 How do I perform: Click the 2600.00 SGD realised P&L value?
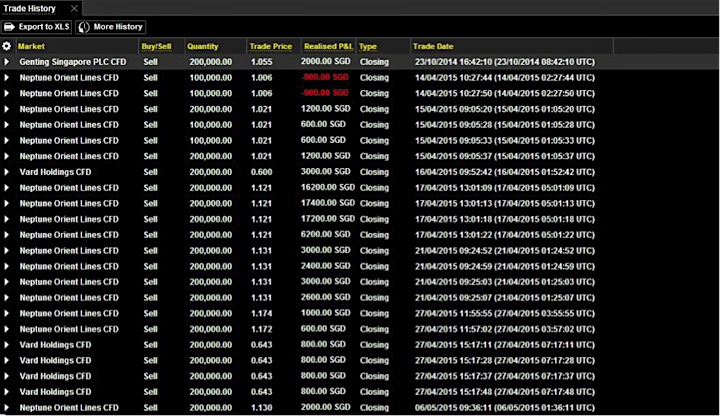point(326,297)
